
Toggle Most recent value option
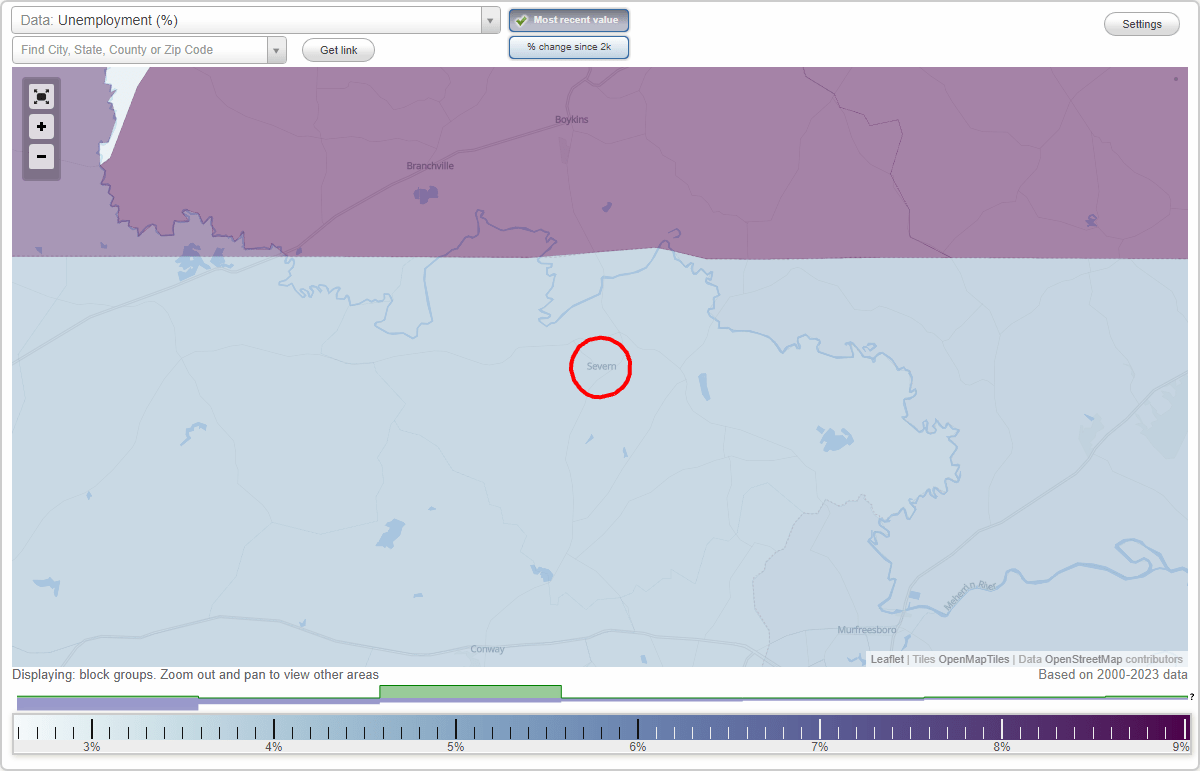[x=569, y=20]
